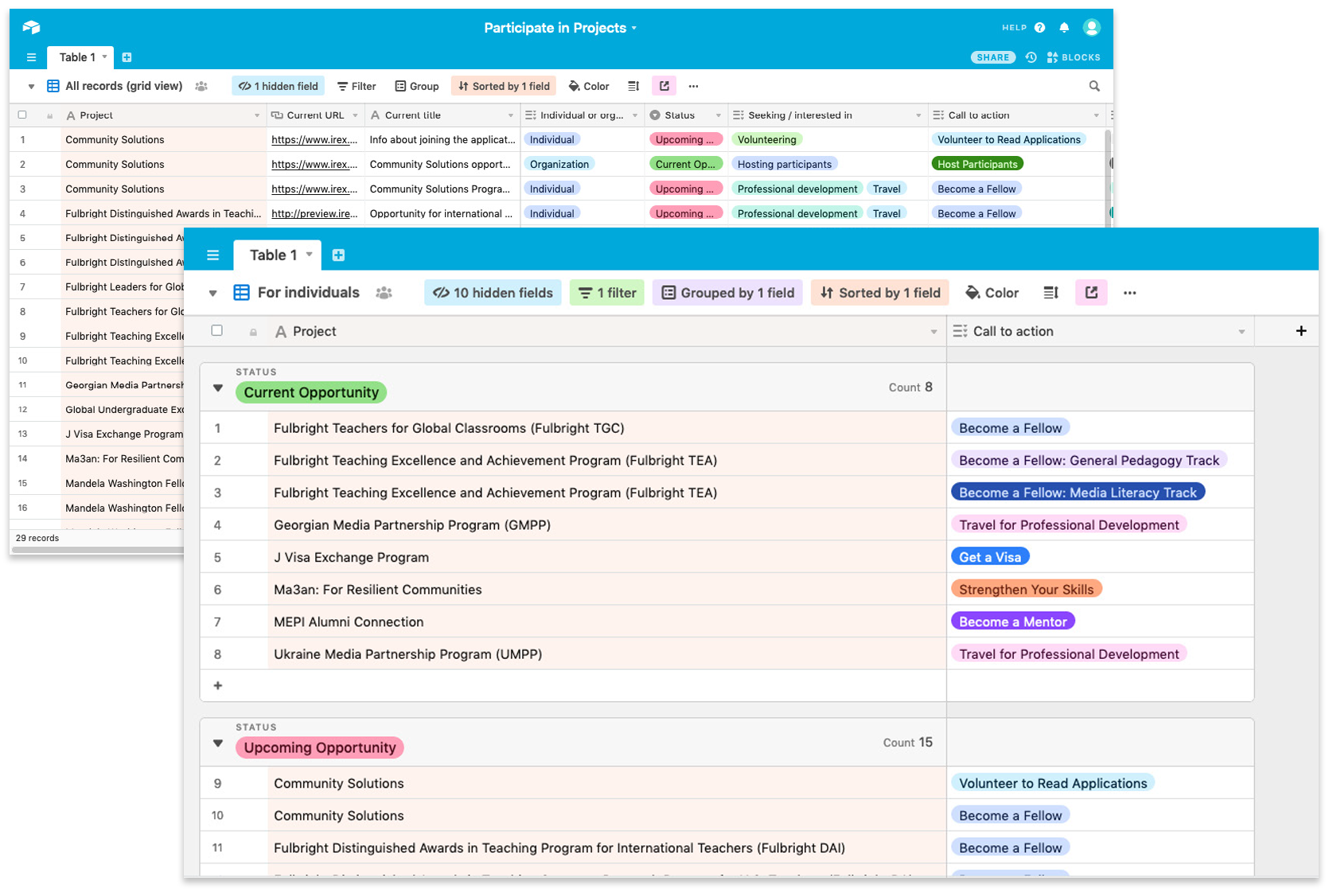This screenshot has width=1333, height=896.
Task: Open the http://preview.ire link in row 4
Action: (x=314, y=213)
